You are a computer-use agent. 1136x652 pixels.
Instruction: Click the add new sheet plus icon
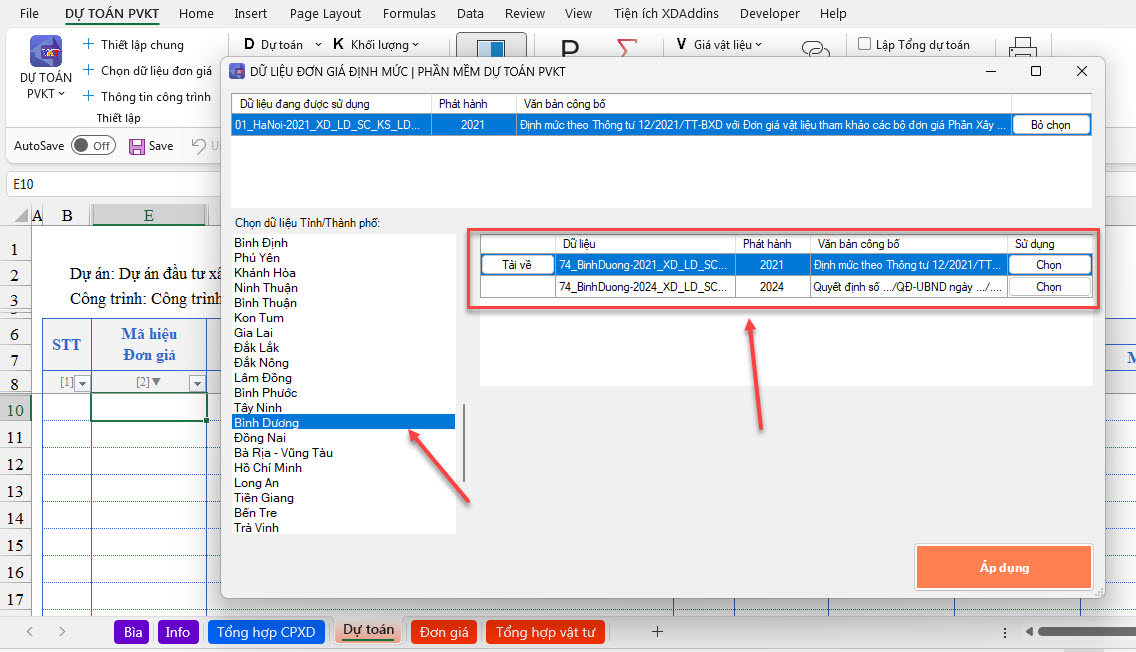(657, 631)
